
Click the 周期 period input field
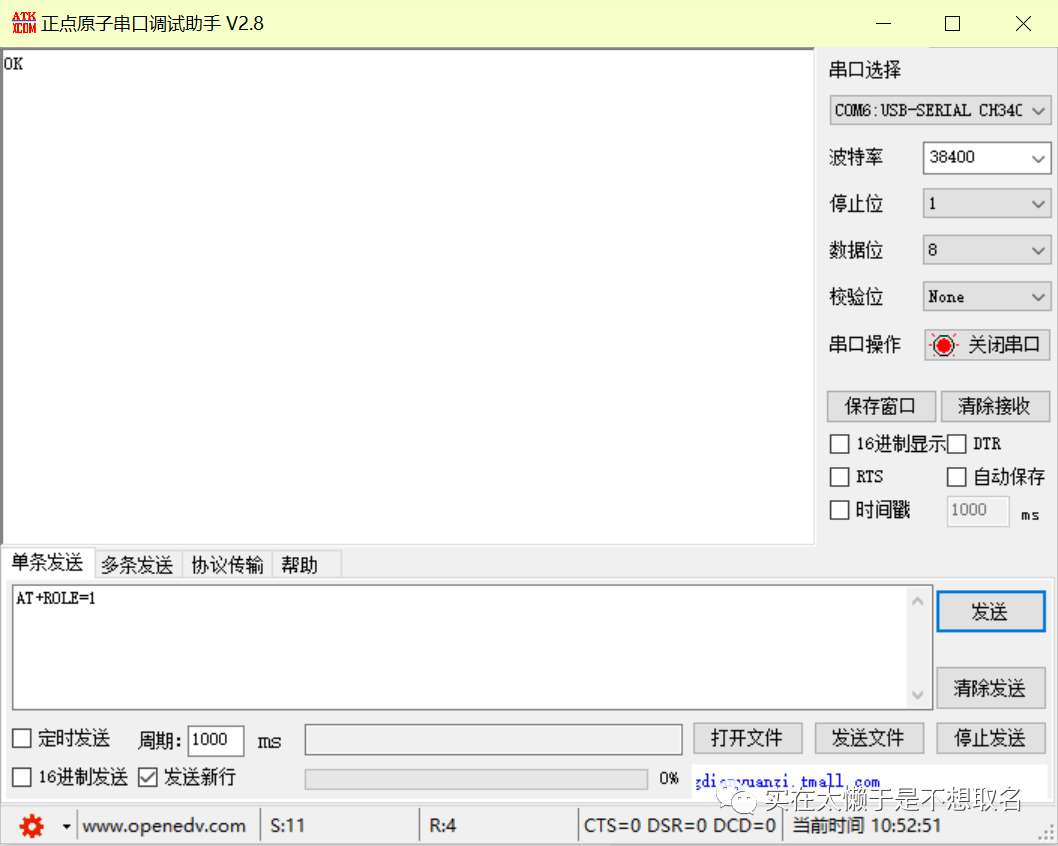point(215,740)
